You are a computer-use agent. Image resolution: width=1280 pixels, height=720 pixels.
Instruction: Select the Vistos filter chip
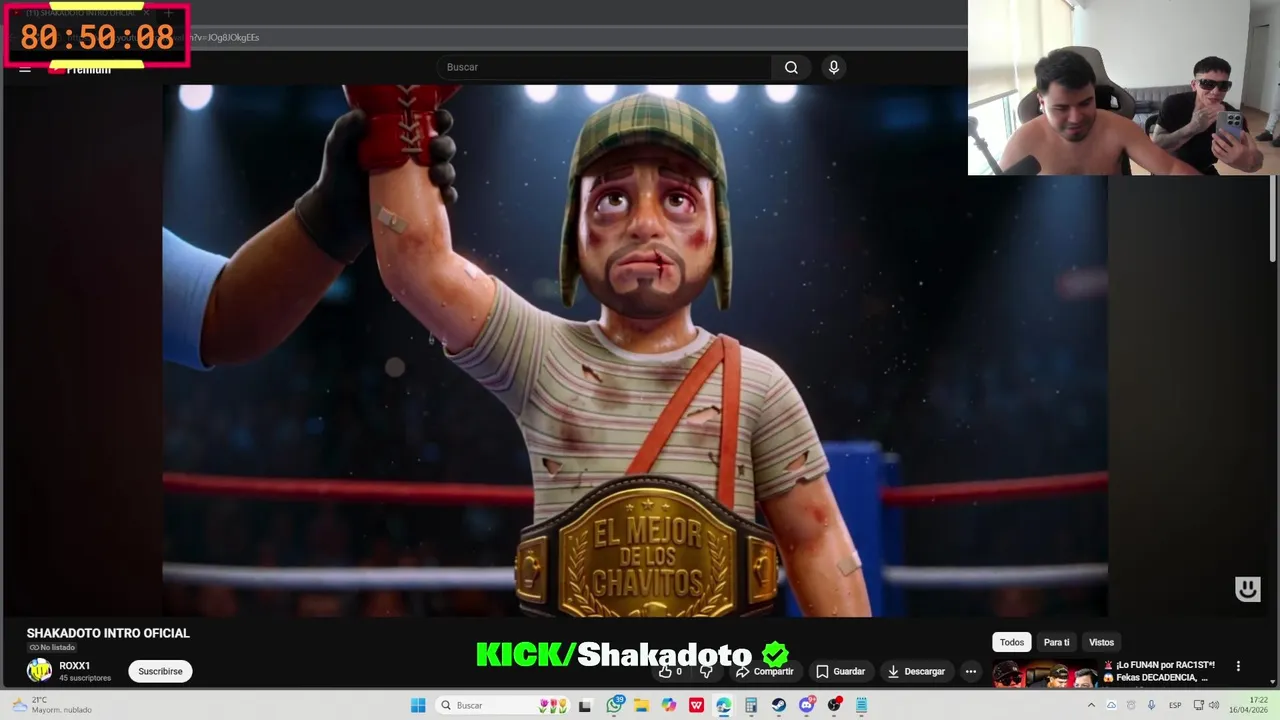[1101, 642]
